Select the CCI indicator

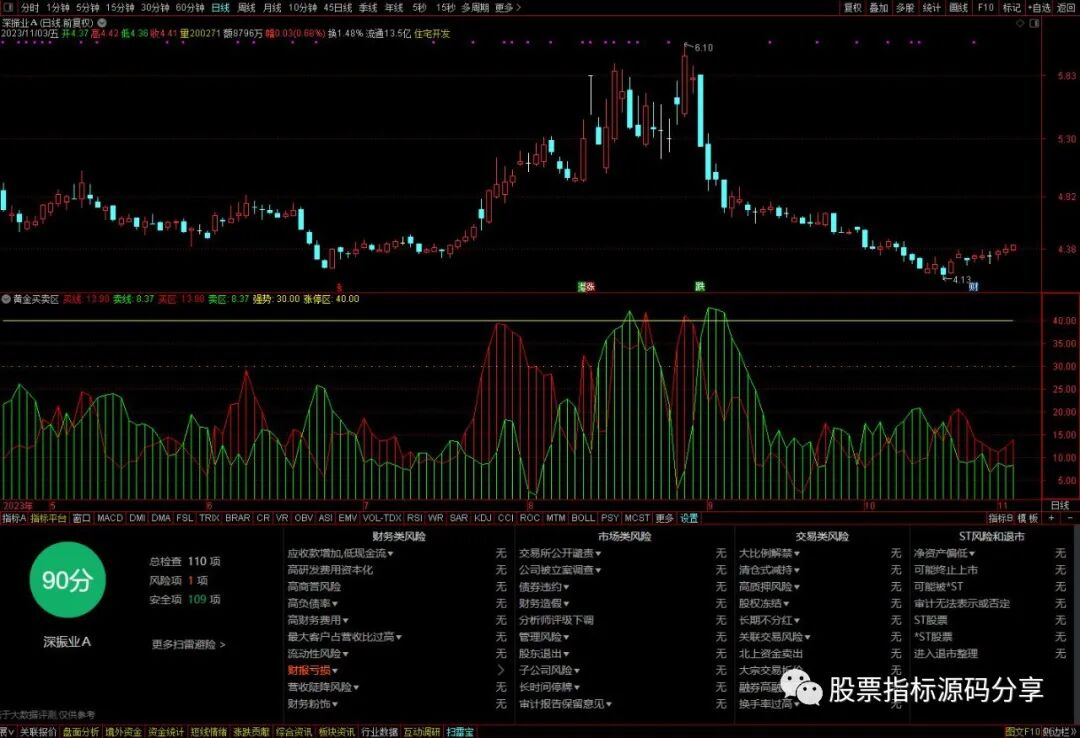[506, 517]
